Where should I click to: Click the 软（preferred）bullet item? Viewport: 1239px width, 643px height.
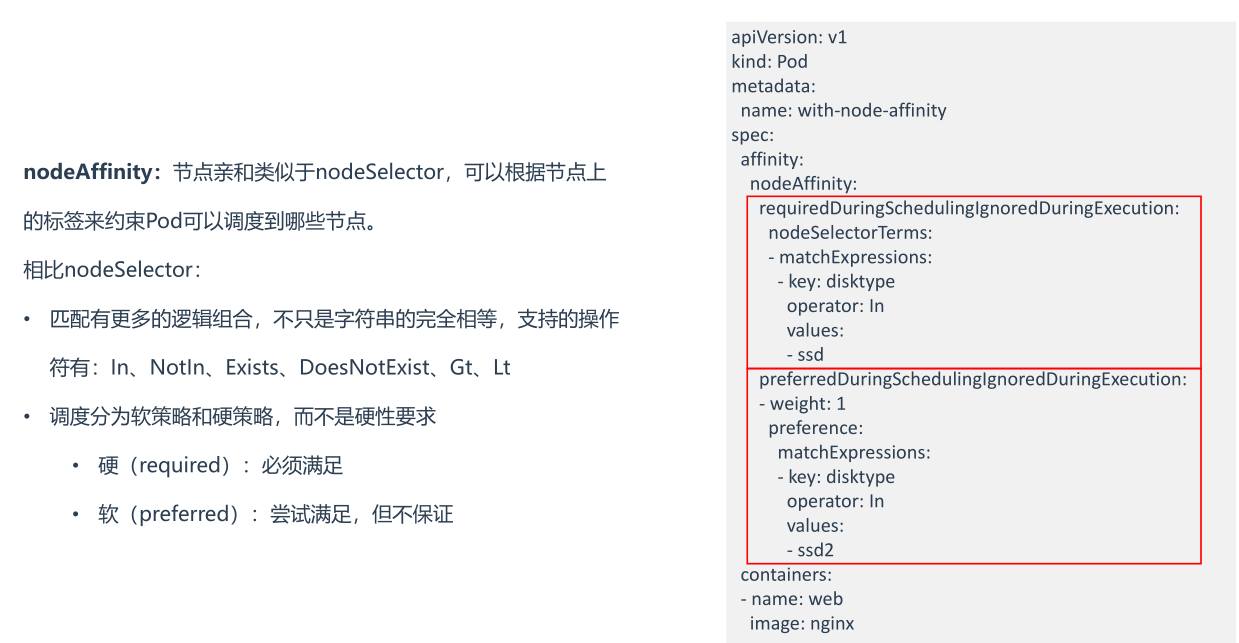click(275, 514)
